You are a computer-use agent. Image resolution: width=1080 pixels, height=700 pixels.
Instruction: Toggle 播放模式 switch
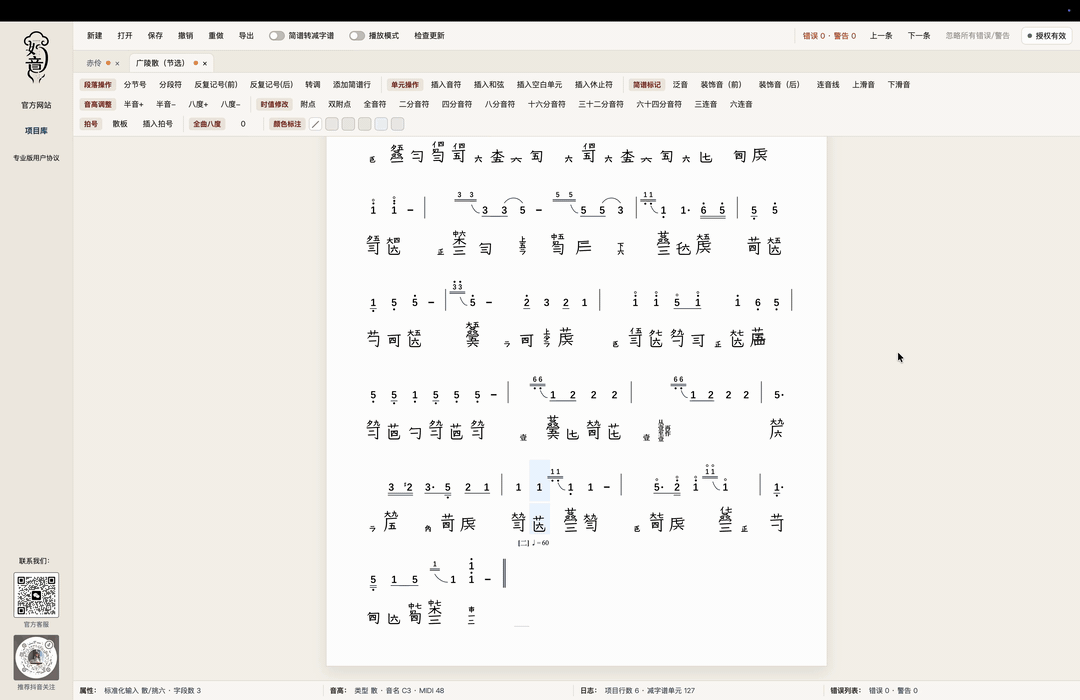357,36
